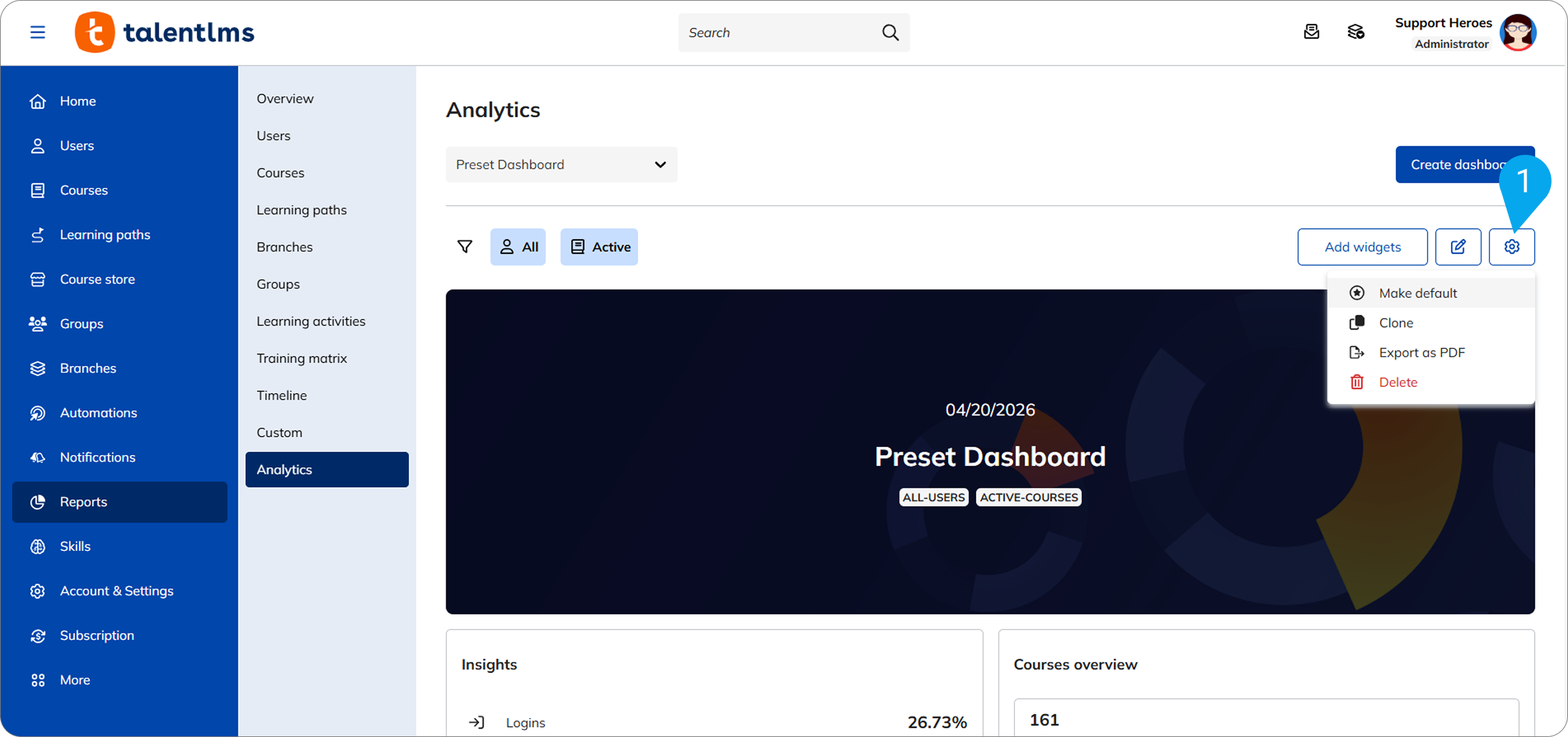1568x737 pixels.
Task: Toggle the All users filter chip
Action: point(518,247)
